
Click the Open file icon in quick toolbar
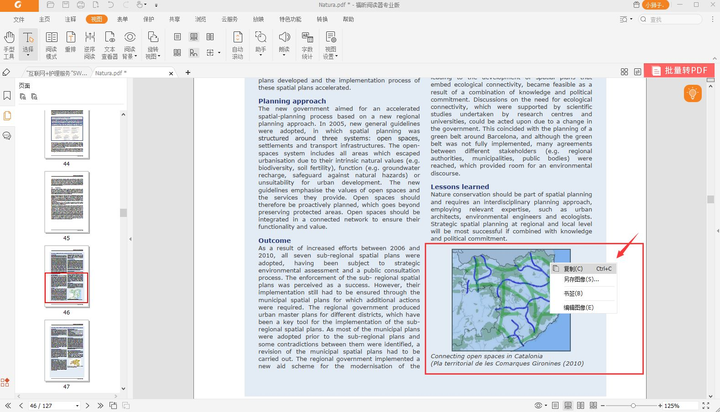click(51, 5)
